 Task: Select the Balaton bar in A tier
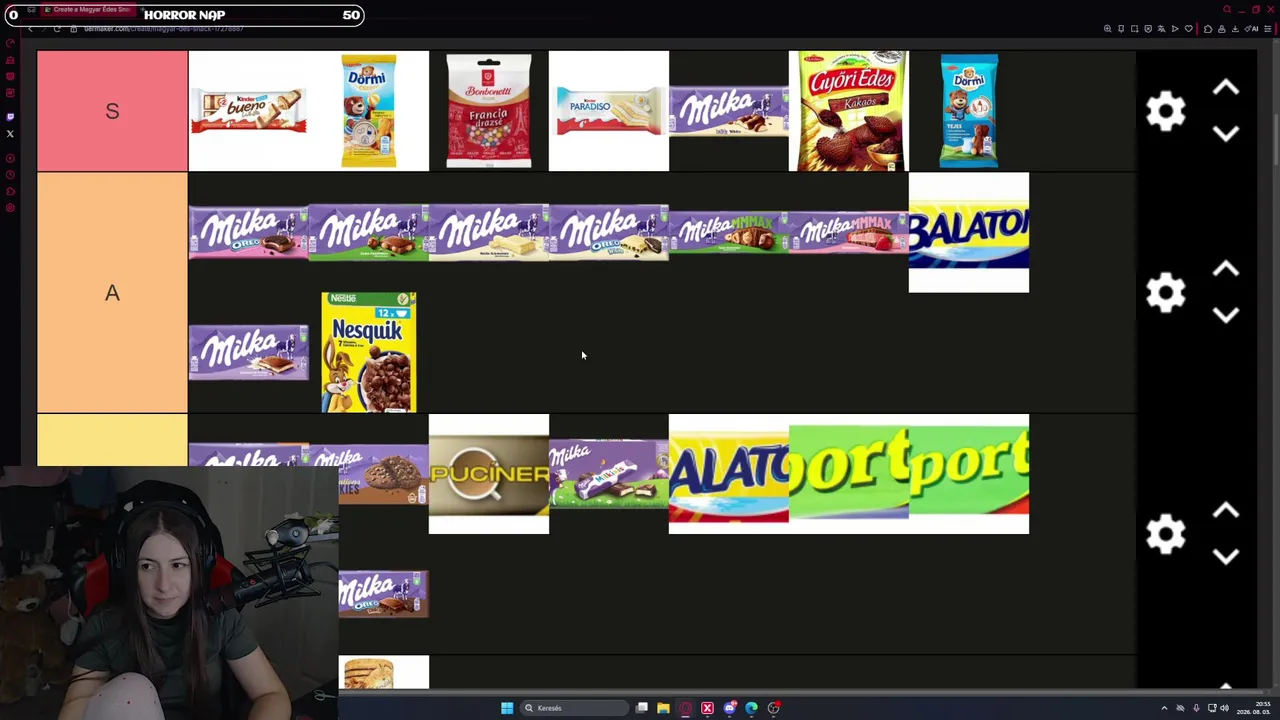969,232
